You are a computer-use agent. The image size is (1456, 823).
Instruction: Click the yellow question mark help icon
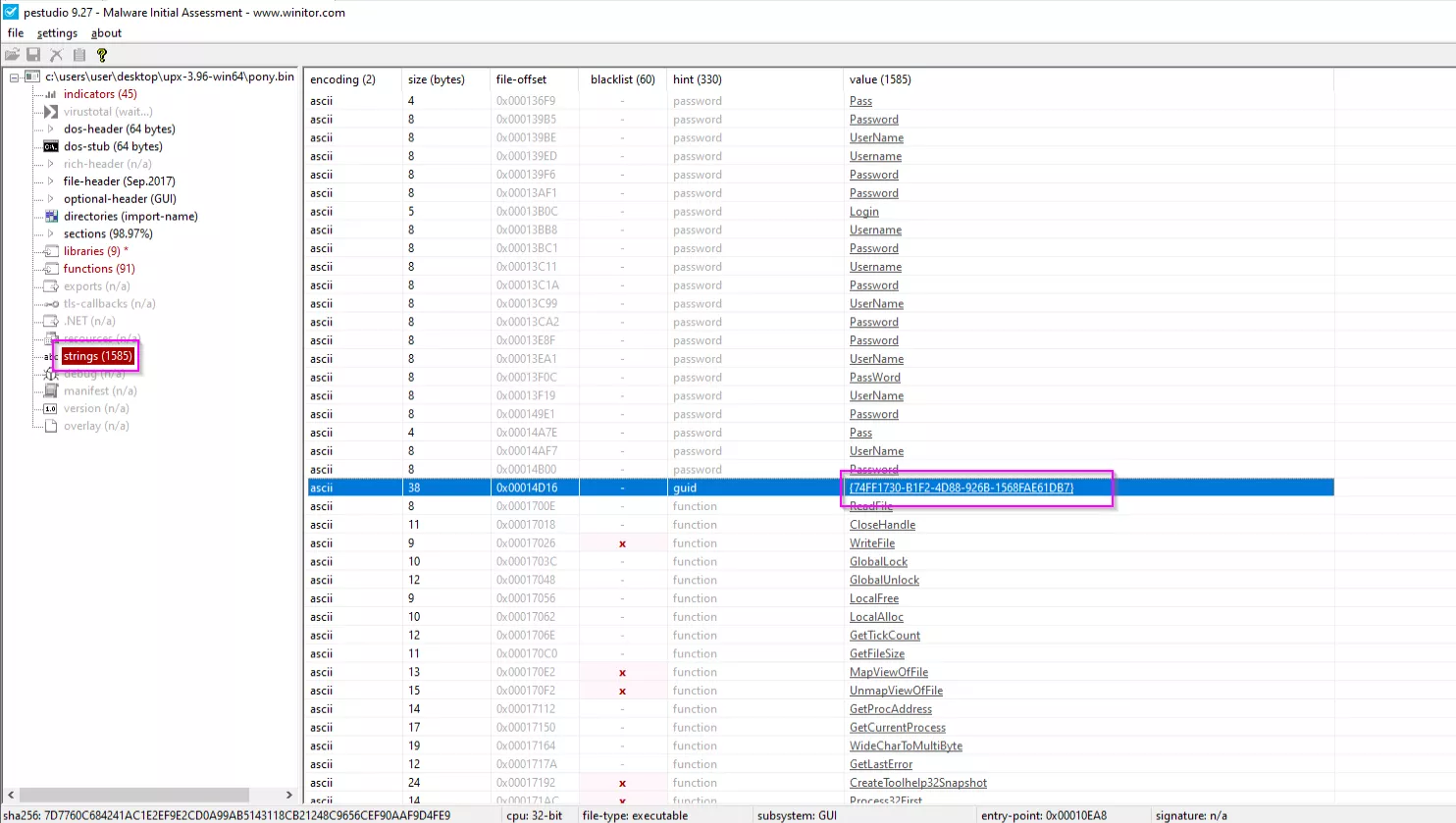click(x=101, y=55)
